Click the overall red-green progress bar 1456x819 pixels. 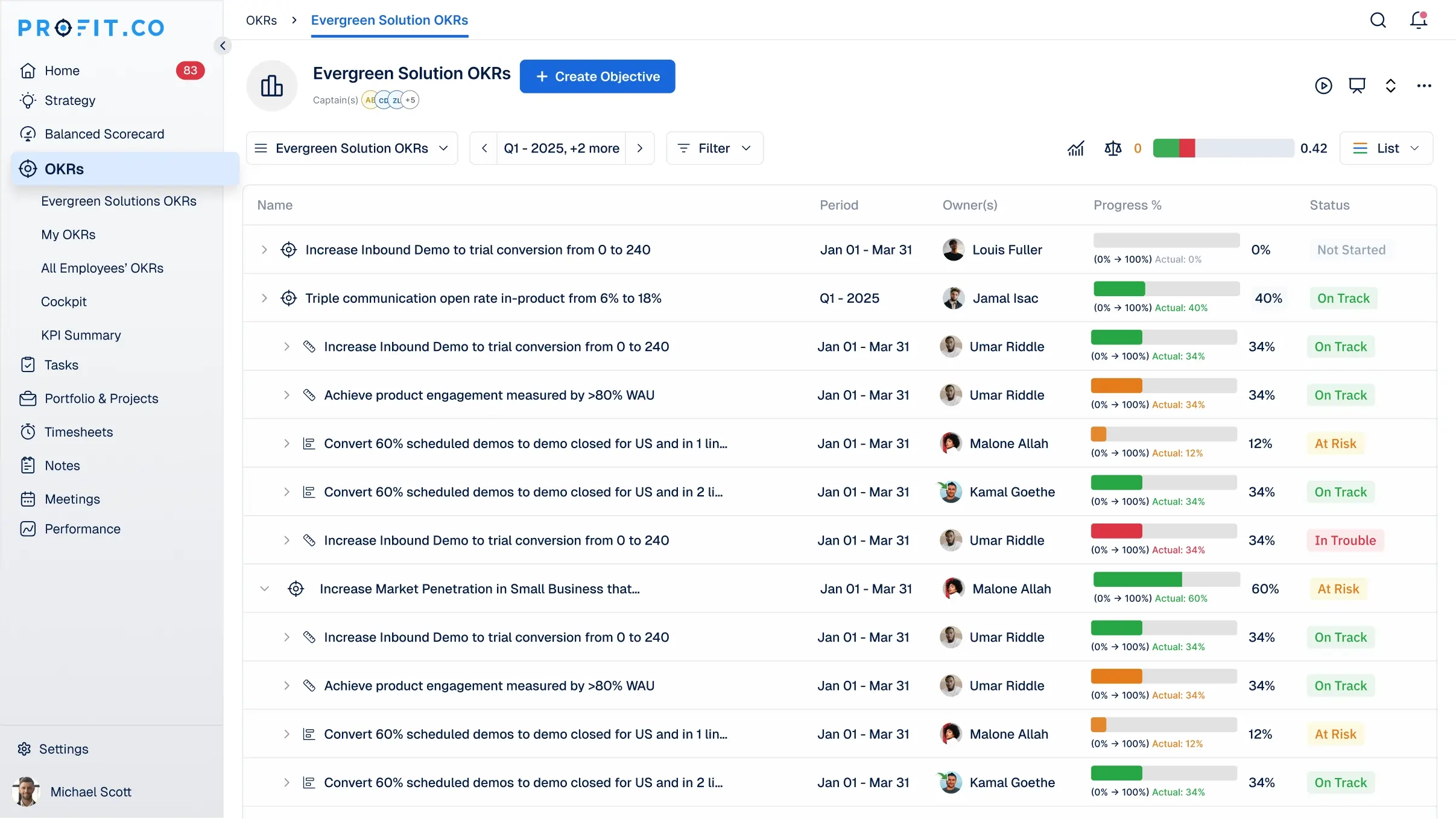point(1223,148)
